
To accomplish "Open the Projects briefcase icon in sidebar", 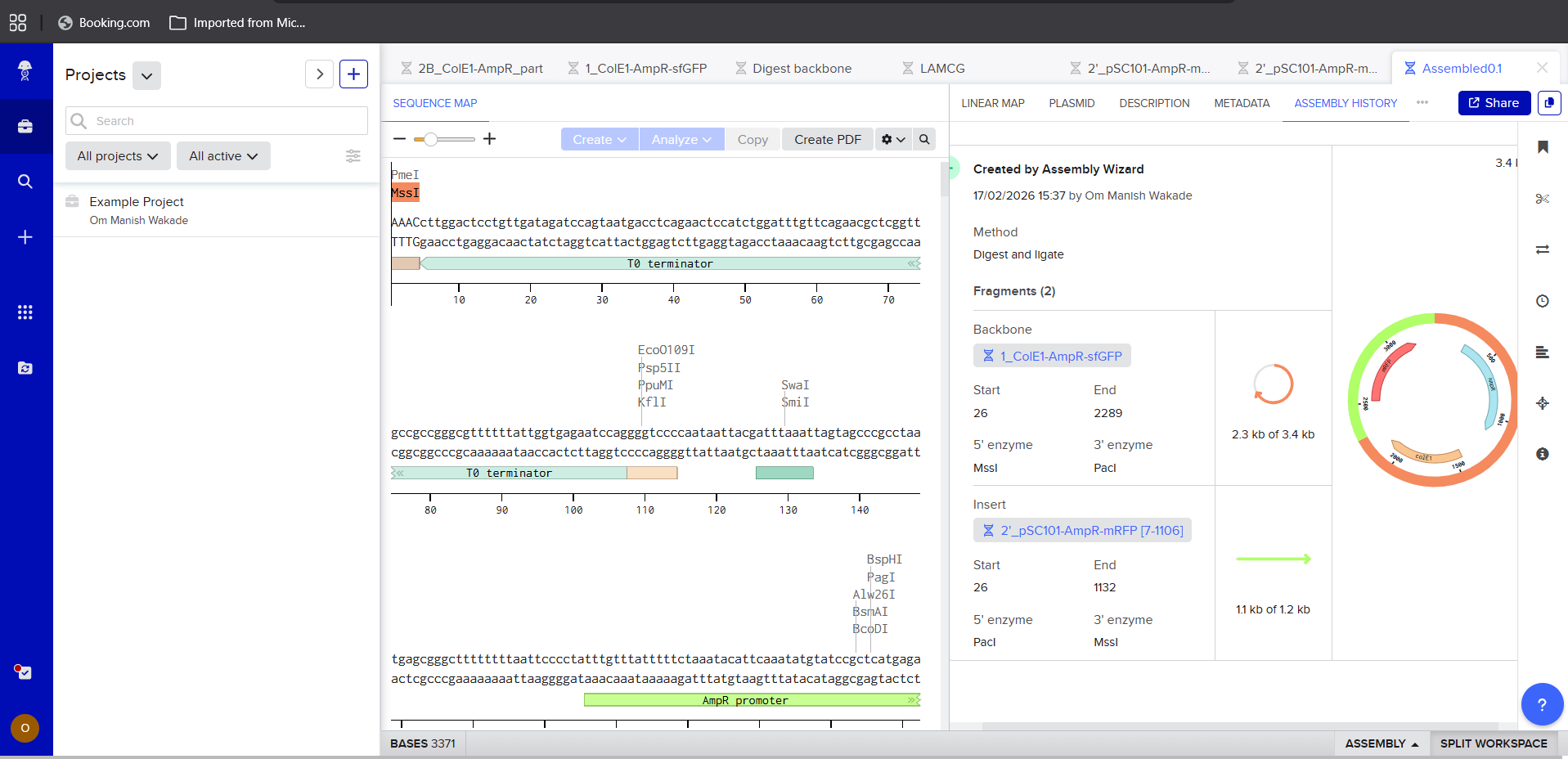I will [x=25, y=127].
